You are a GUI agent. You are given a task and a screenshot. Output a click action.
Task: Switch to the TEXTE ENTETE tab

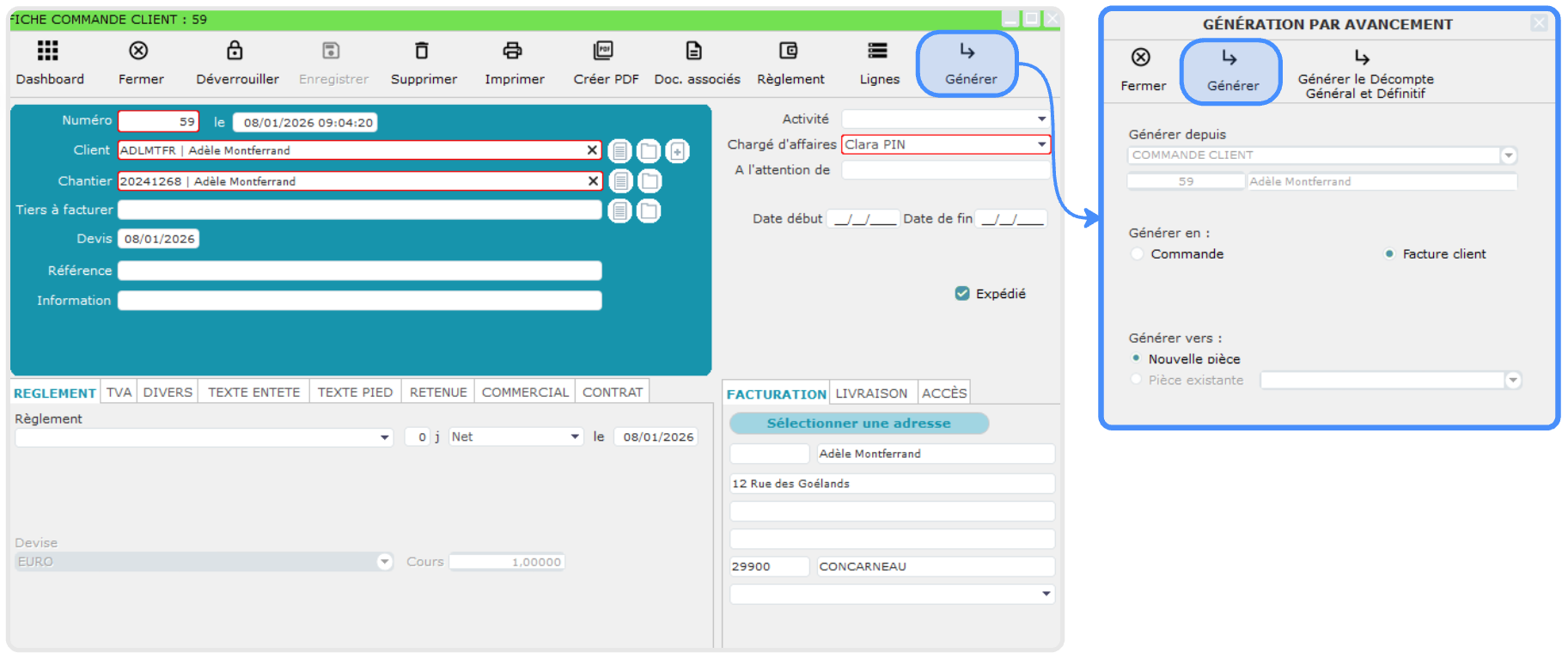pos(253,393)
